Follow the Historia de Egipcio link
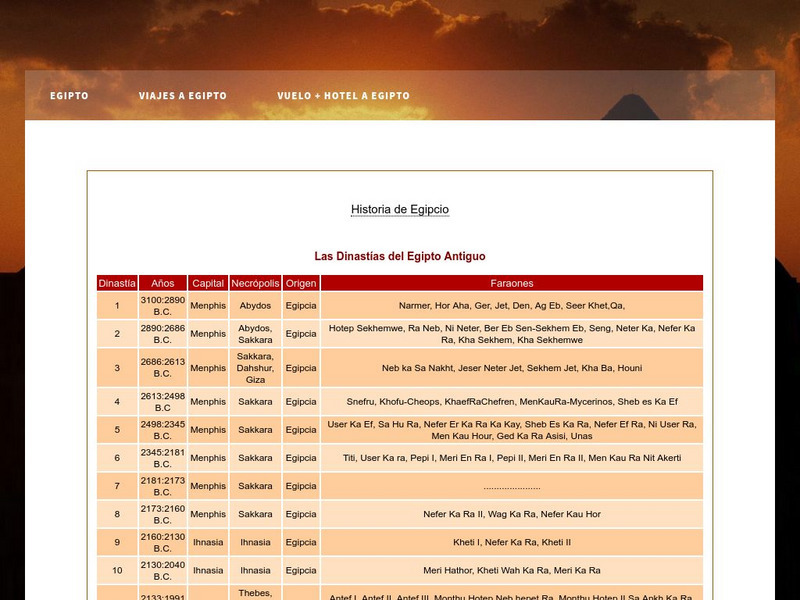 [x=400, y=209]
